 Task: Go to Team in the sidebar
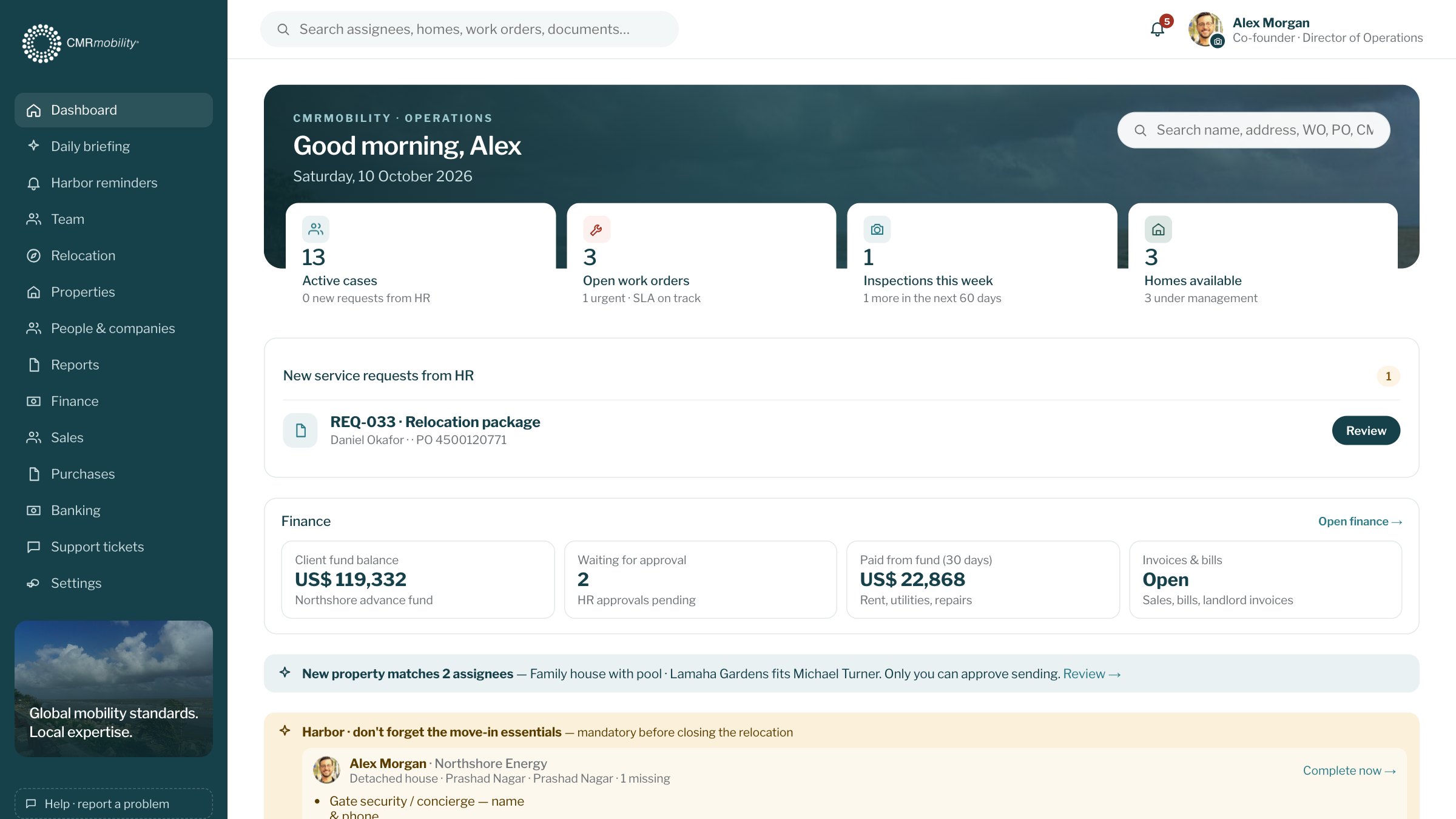pos(113,219)
